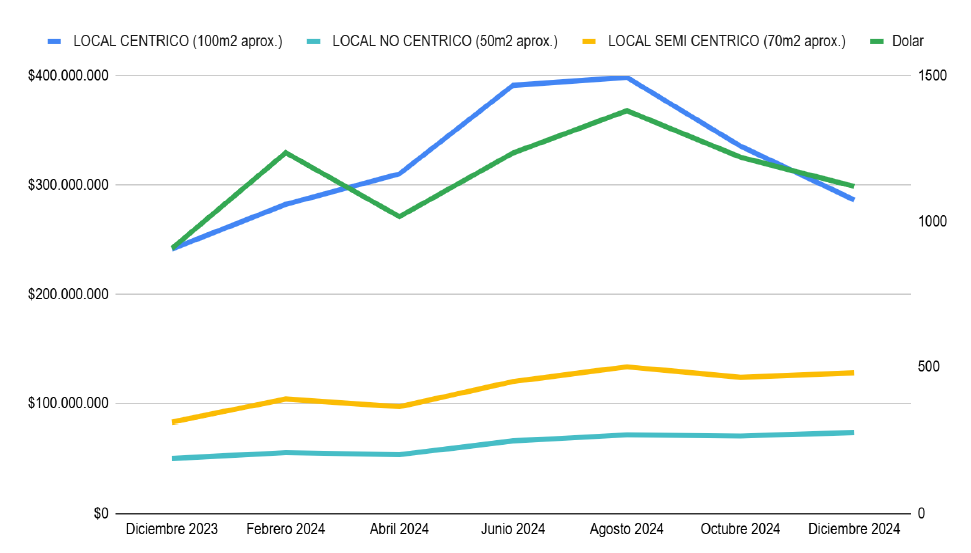
Task: Click the '500' right axis label
Action: (x=930, y=367)
